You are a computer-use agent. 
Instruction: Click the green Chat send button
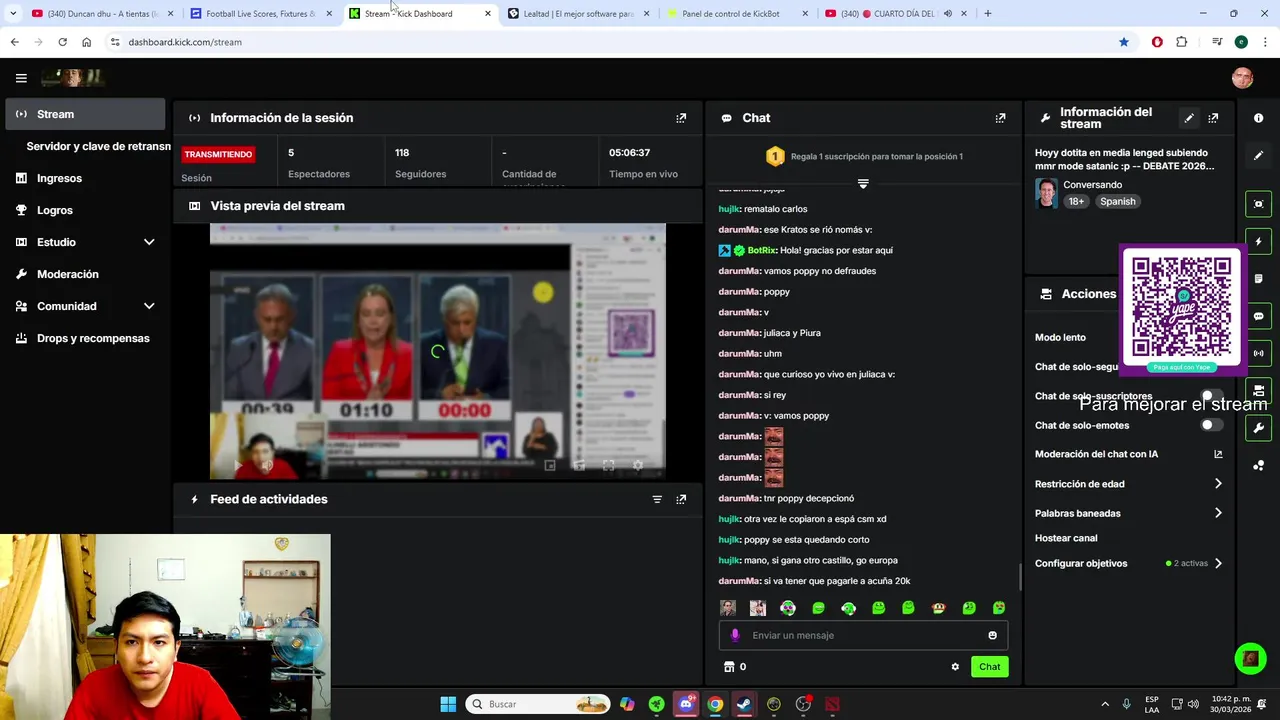tap(989, 667)
